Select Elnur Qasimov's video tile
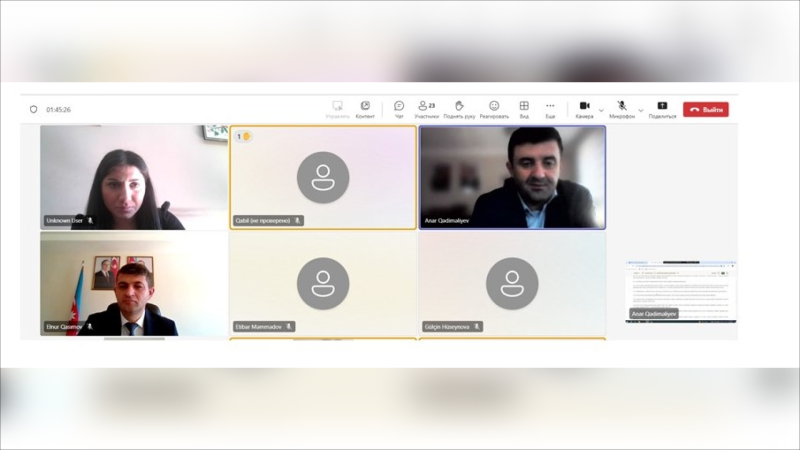Image resolution: width=800 pixels, height=450 pixels. 134,284
